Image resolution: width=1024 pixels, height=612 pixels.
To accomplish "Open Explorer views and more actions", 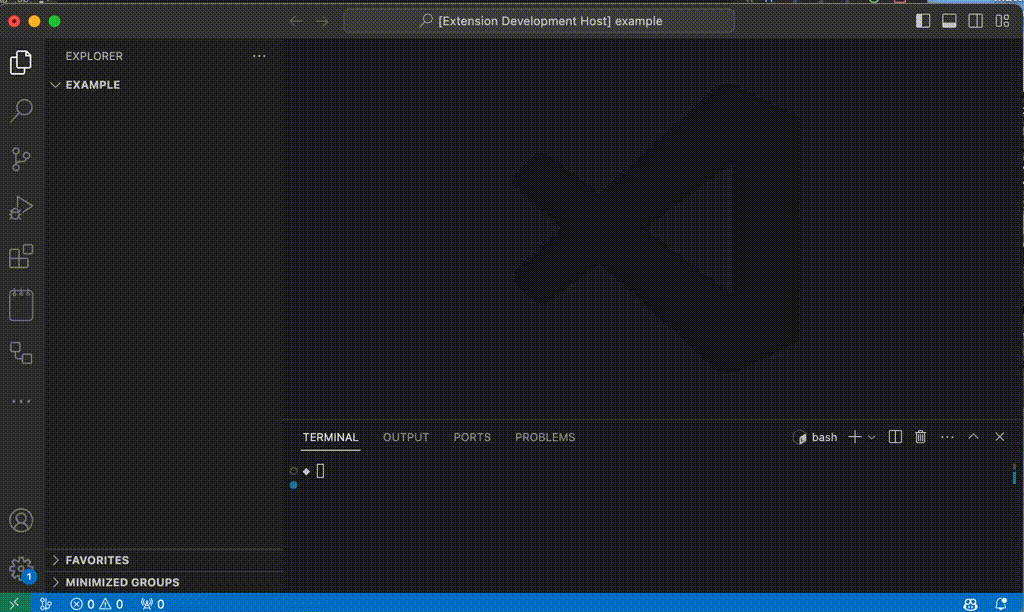I will coord(259,56).
